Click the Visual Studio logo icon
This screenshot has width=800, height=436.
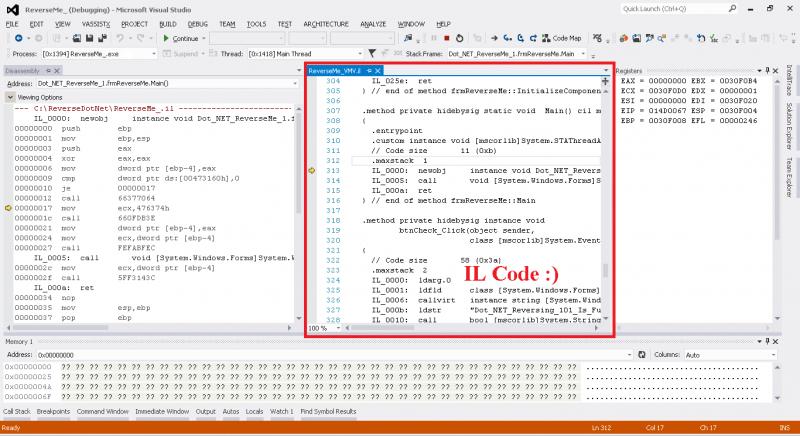click(x=12, y=9)
